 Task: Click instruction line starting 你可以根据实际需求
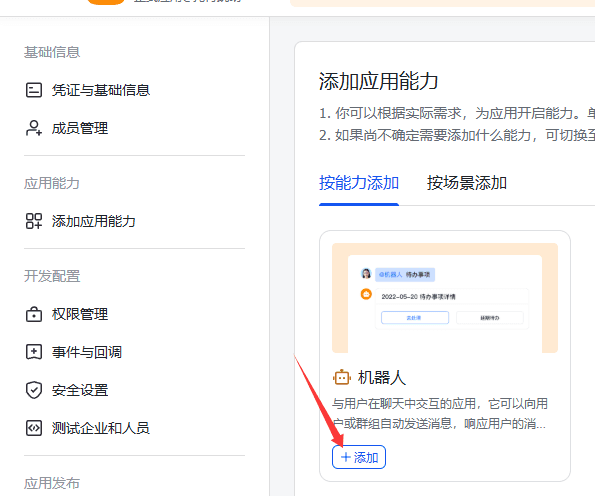pos(457,113)
